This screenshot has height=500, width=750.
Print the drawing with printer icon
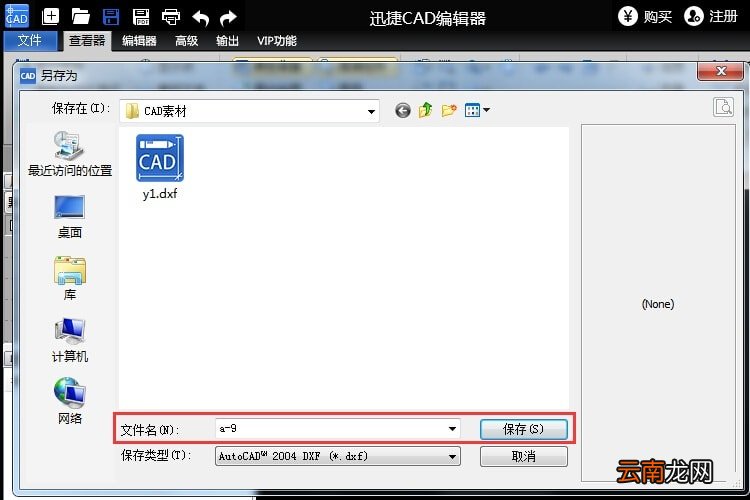pyautogui.click(x=171, y=17)
